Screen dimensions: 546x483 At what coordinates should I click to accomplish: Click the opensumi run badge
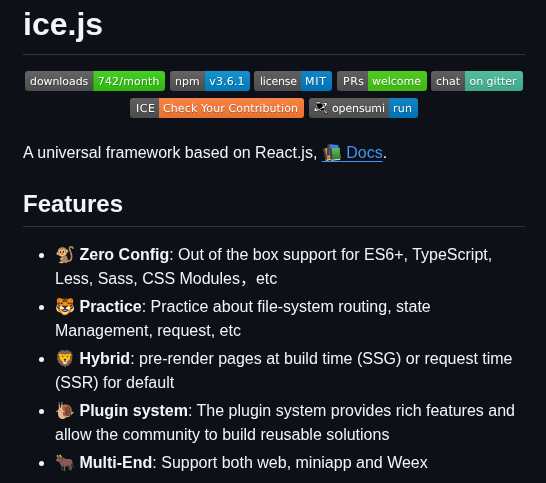tap(363, 108)
